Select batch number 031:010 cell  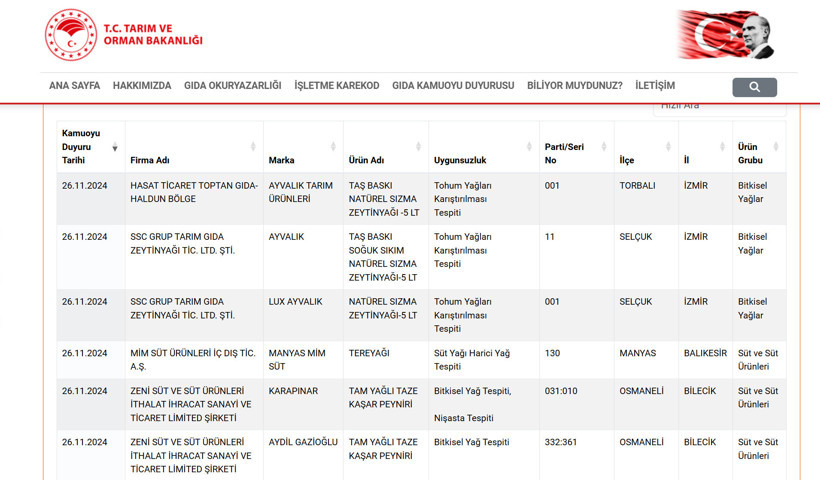coord(577,404)
